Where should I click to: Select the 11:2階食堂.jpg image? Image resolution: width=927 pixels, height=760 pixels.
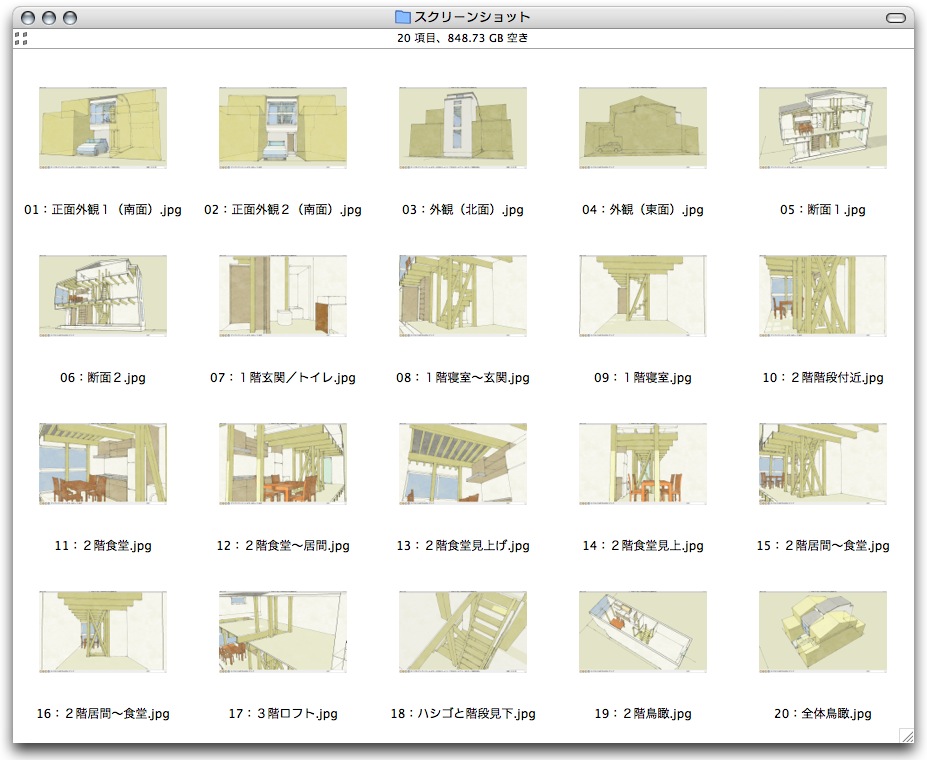click(x=103, y=463)
